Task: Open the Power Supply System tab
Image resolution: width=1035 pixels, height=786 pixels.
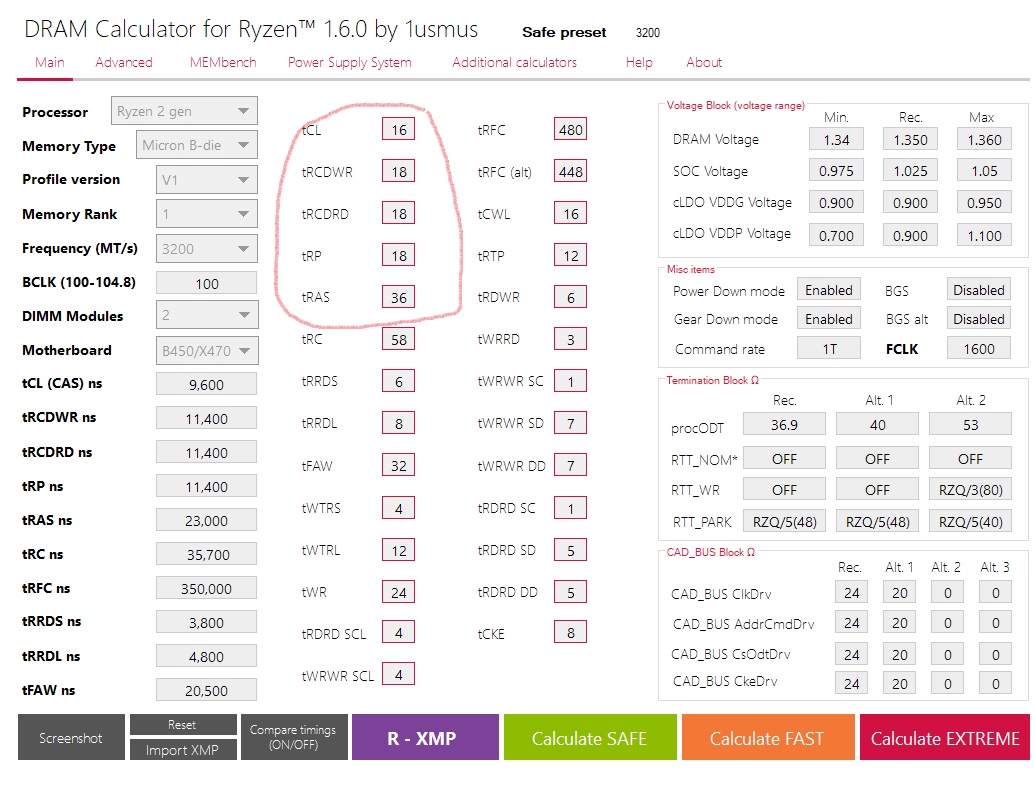Action: click(x=350, y=62)
